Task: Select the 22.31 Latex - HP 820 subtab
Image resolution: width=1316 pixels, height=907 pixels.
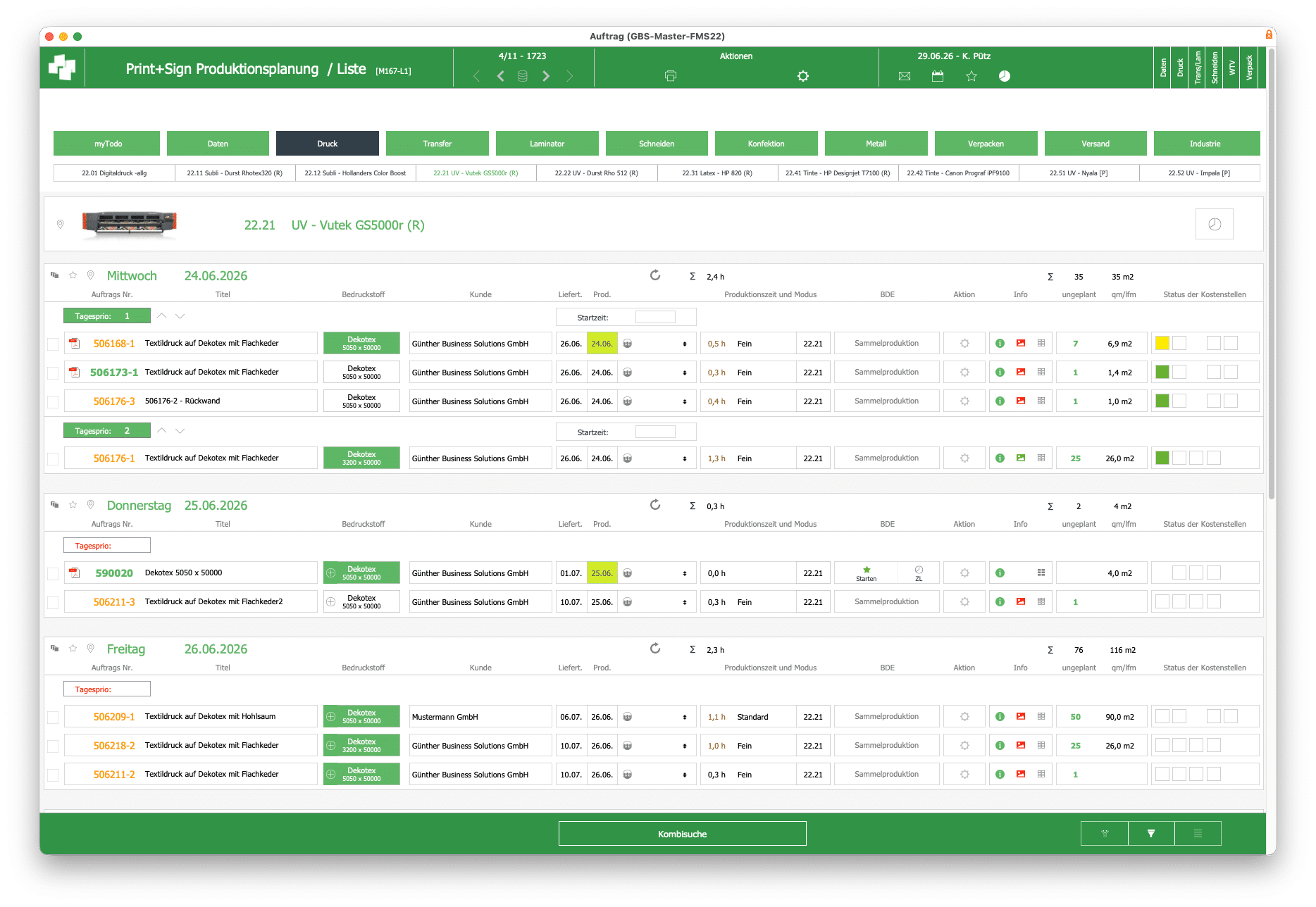Action: [x=717, y=173]
